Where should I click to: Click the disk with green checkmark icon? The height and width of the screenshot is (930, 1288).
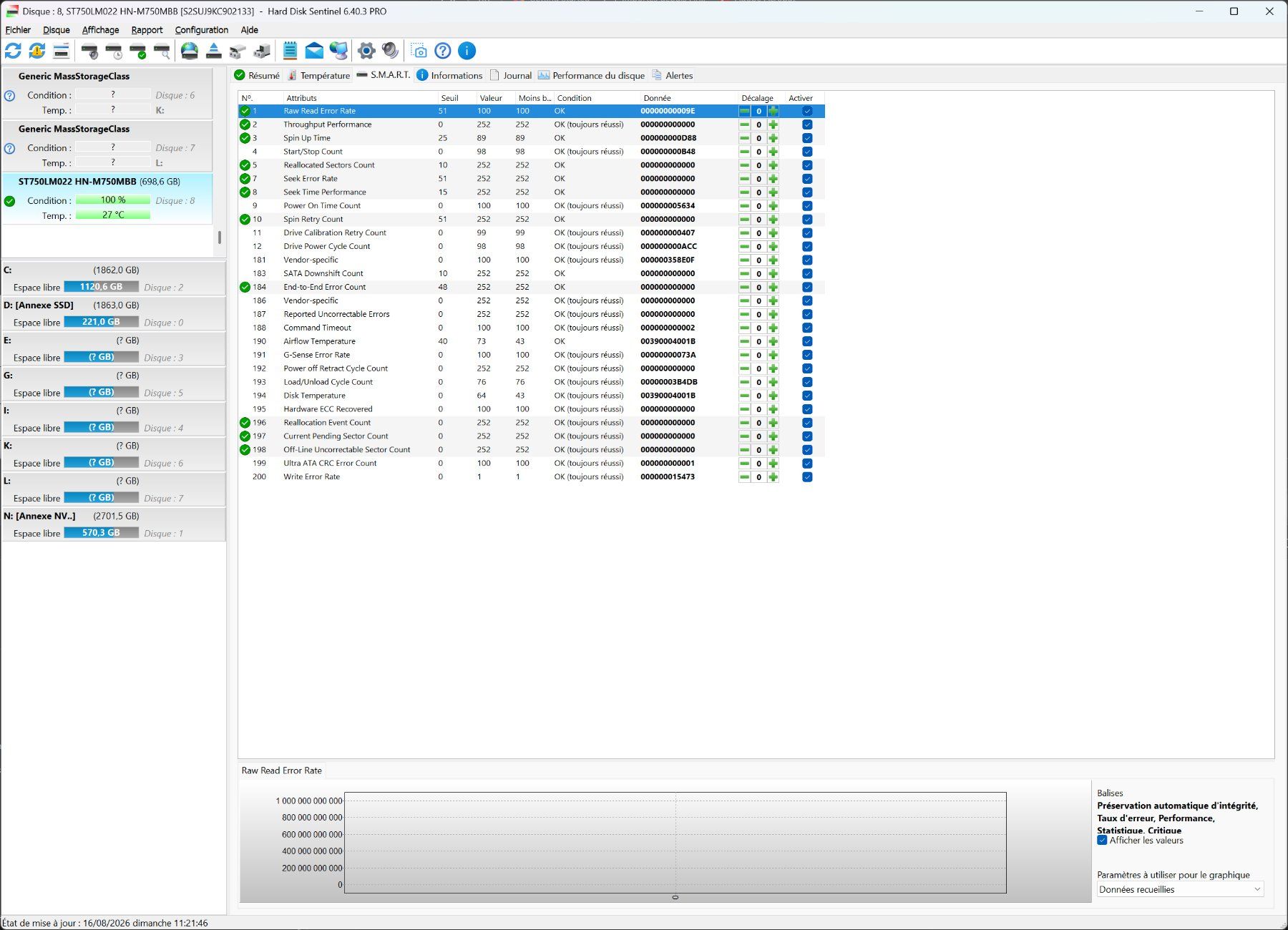pos(138,51)
